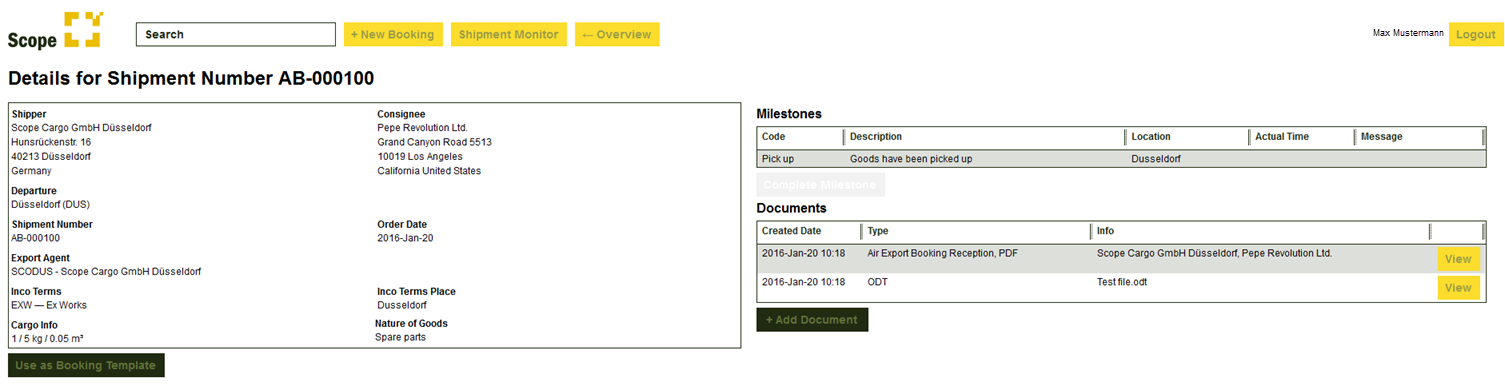Log out via the Logout button
This screenshot has height=390, width=1505.
[1476, 34]
